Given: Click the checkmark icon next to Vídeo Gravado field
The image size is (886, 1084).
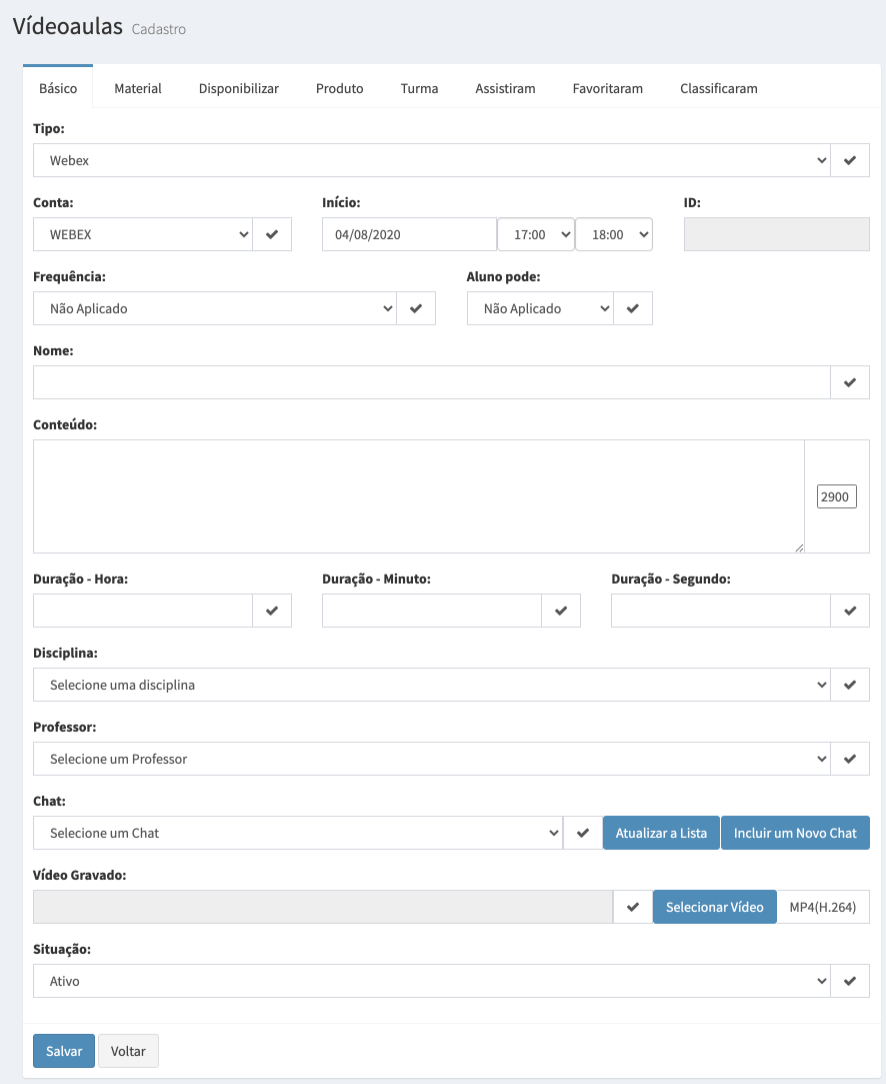Looking at the screenshot, I should (x=632, y=907).
